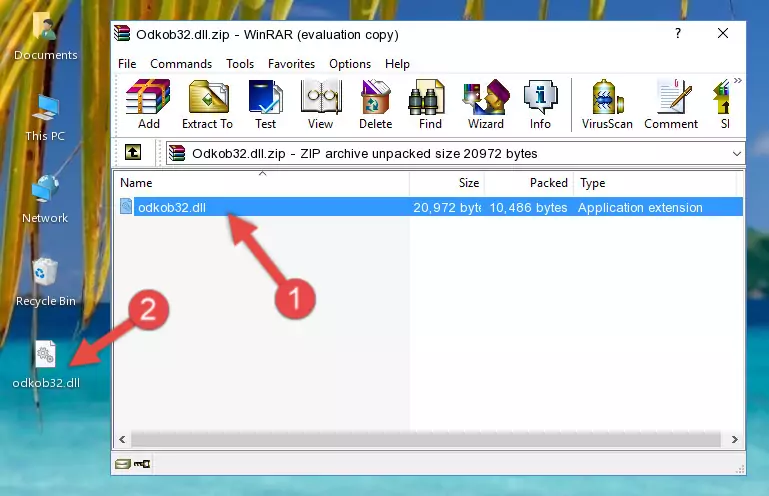The image size is (769, 496).
Task: Expand hidden toolbar items chevron
Action: (738, 80)
